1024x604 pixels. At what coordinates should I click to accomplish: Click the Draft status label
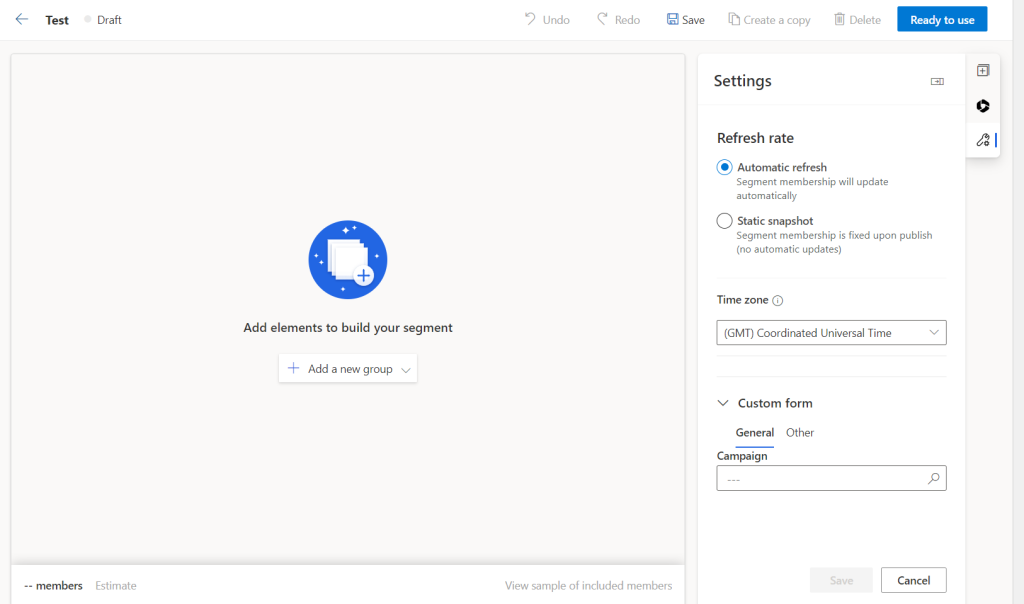click(109, 20)
